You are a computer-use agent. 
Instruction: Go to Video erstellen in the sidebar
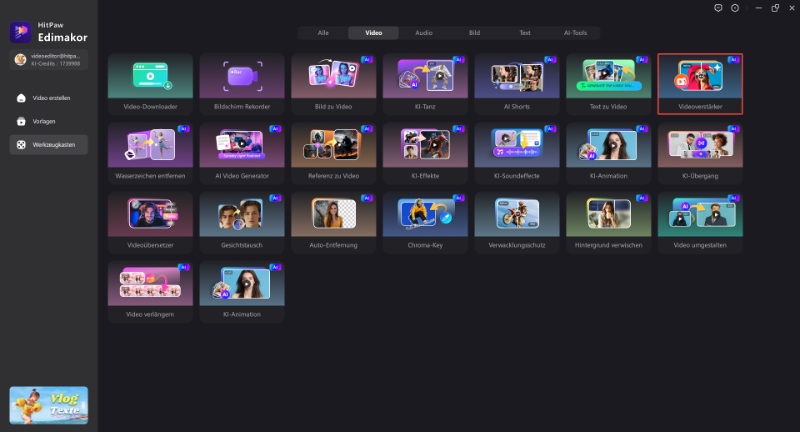pyautogui.click(x=50, y=98)
